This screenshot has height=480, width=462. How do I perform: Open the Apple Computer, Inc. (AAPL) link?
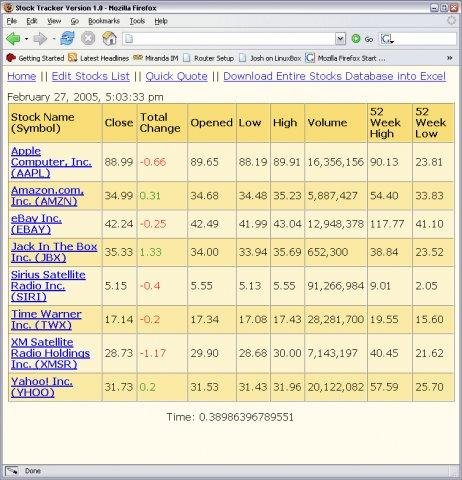pyautogui.click(x=51, y=162)
